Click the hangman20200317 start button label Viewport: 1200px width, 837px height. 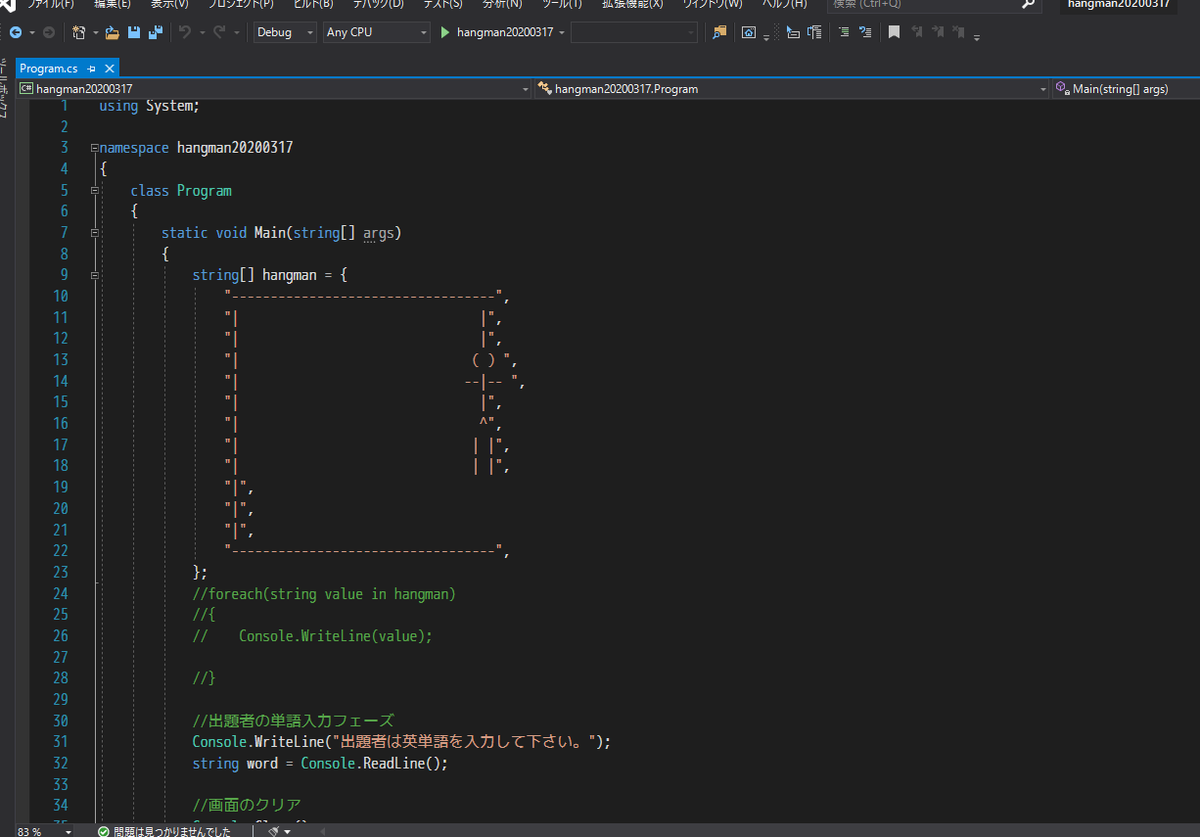505,32
